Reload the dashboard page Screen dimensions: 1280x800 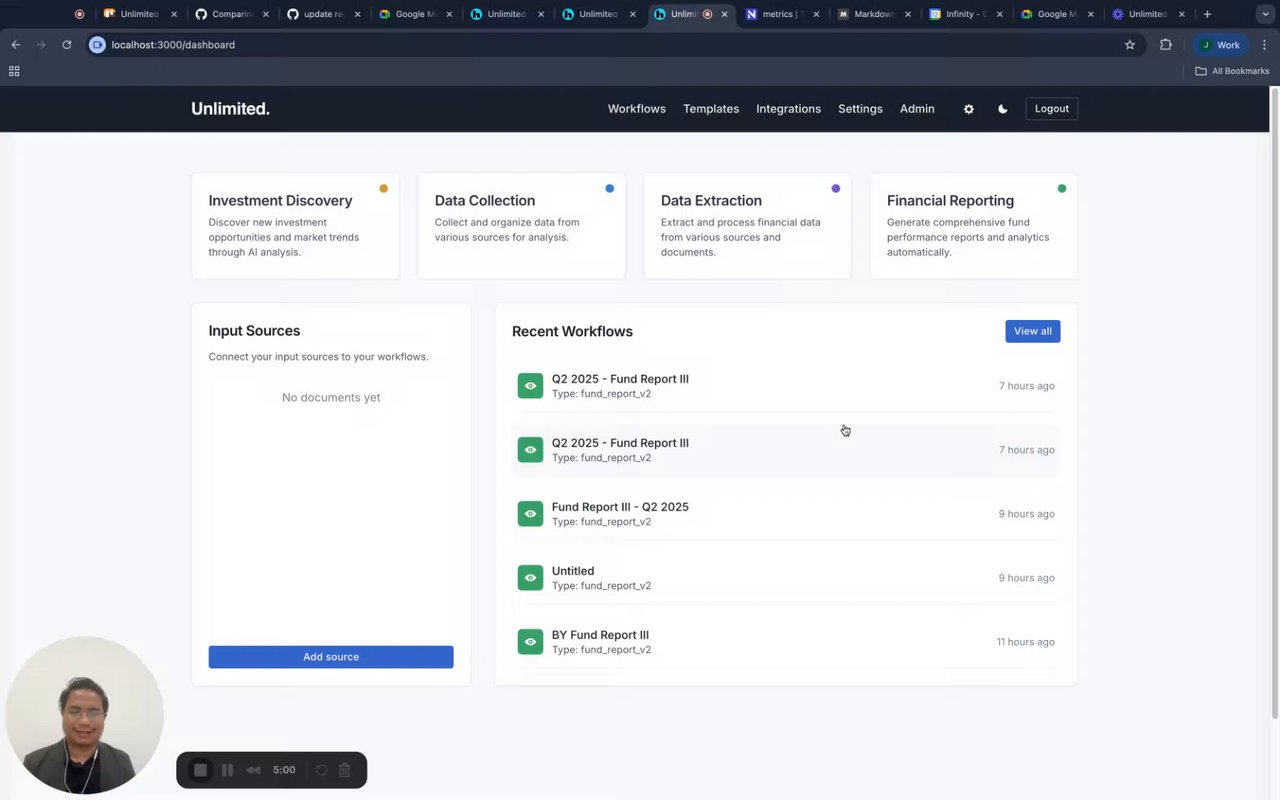[x=67, y=45]
